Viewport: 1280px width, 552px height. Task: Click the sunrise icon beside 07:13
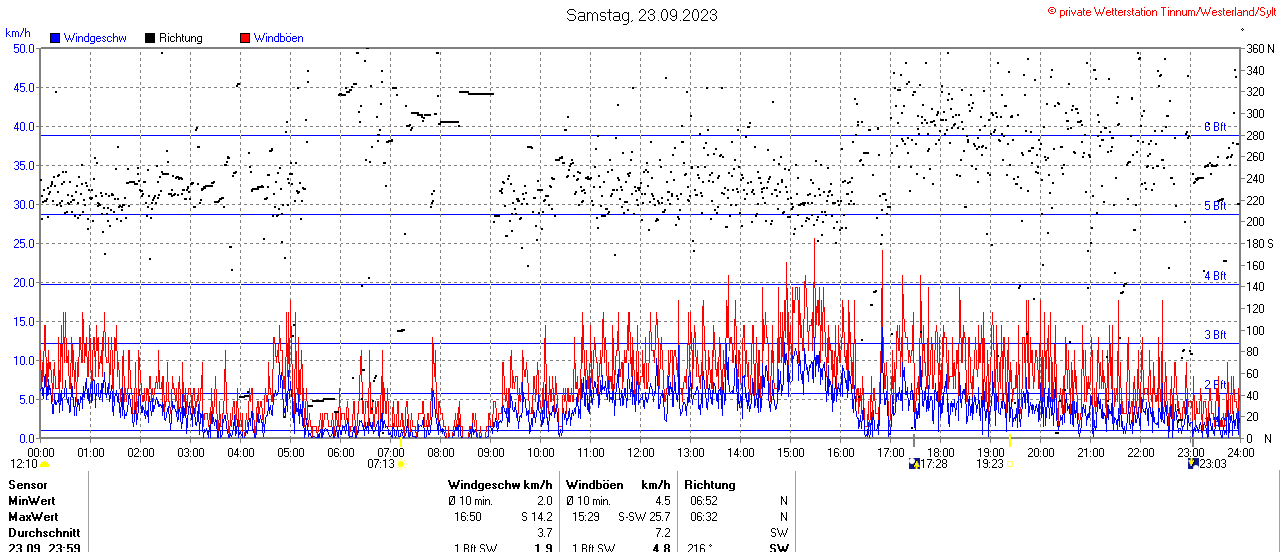coord(401,464)
